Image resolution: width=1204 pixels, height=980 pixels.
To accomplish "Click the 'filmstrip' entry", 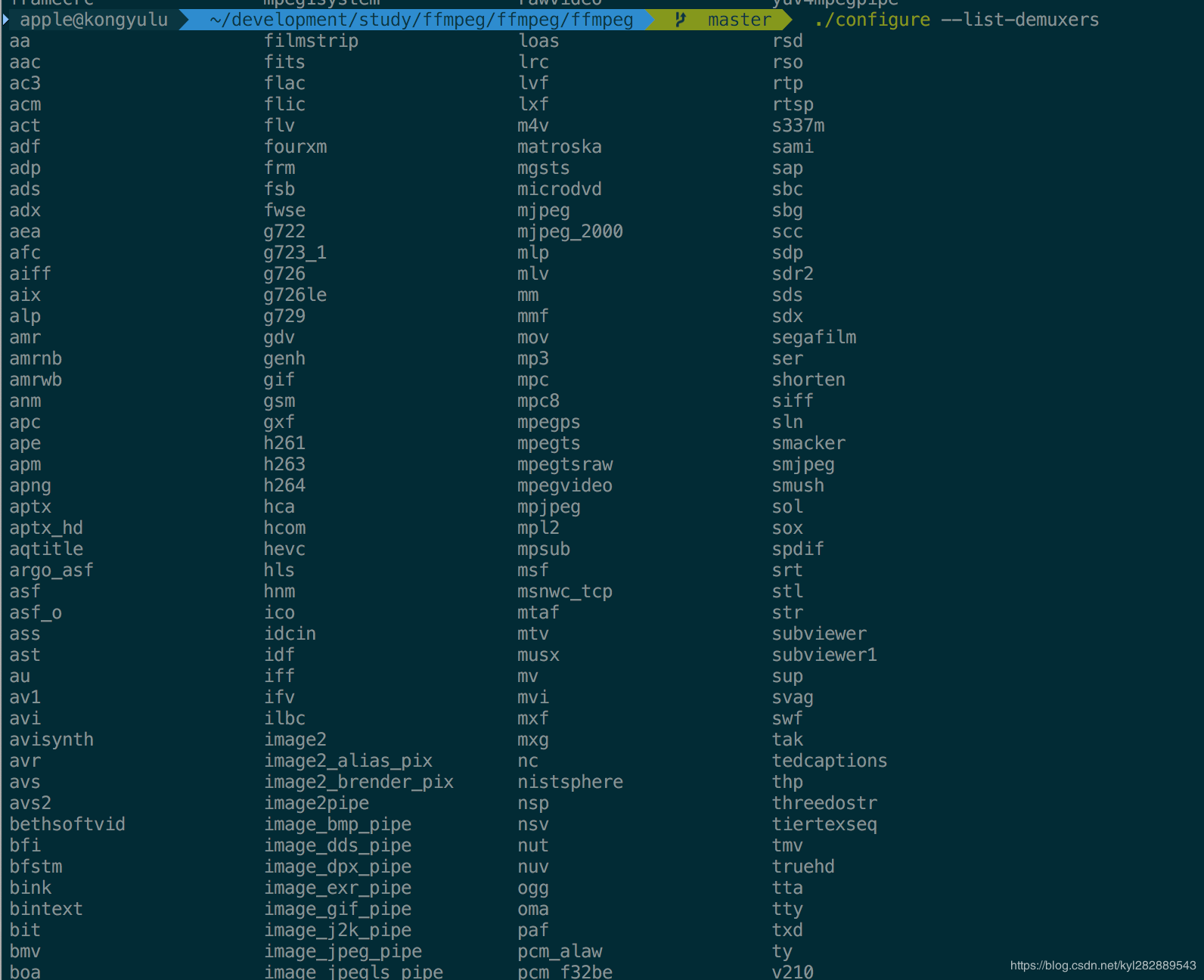I will pos(312,41).
